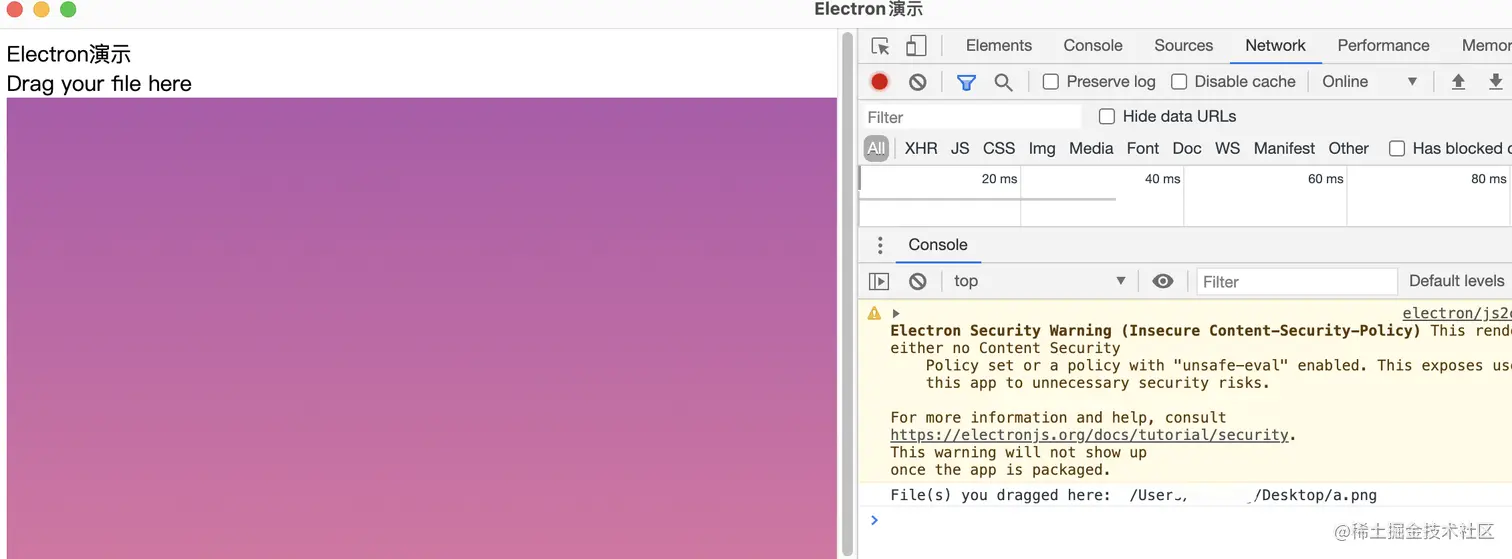This screenshot has height=559, width=1512.
Task: Filter requests by Font type
Action: 1143,149
